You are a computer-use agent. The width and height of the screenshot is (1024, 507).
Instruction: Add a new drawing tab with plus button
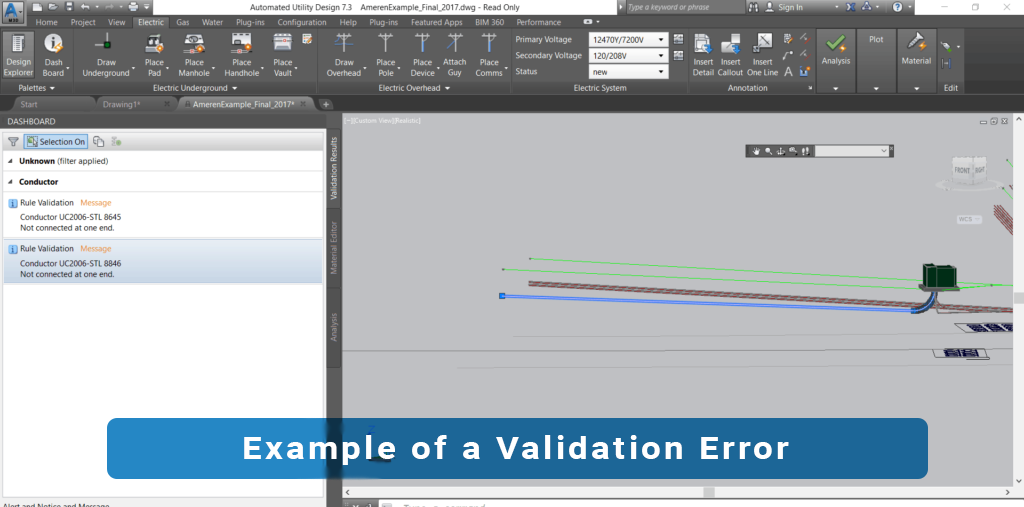(326, 105)
